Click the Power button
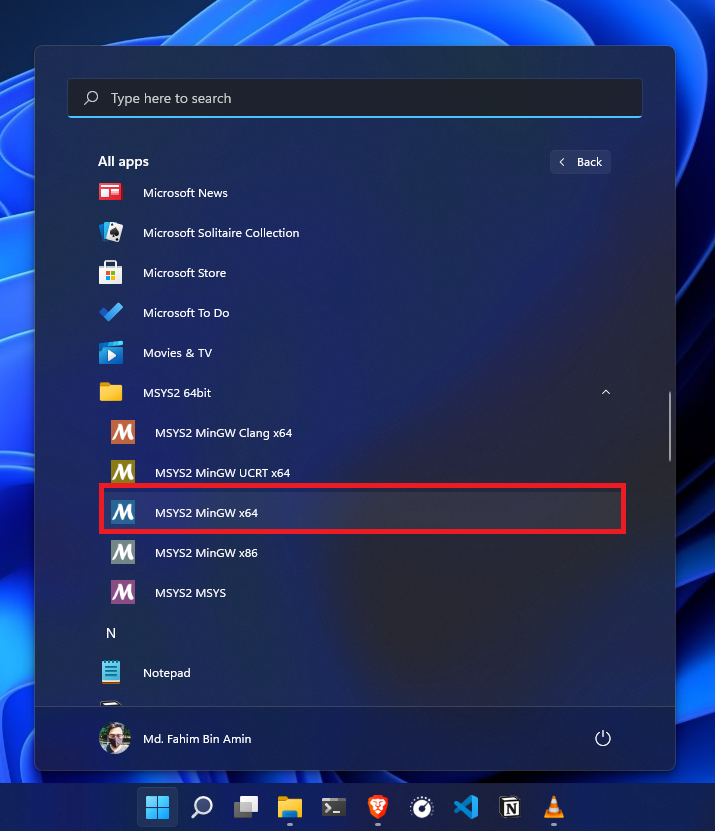Viewport: 715px width, 831px height. click(x=602, y=739)
